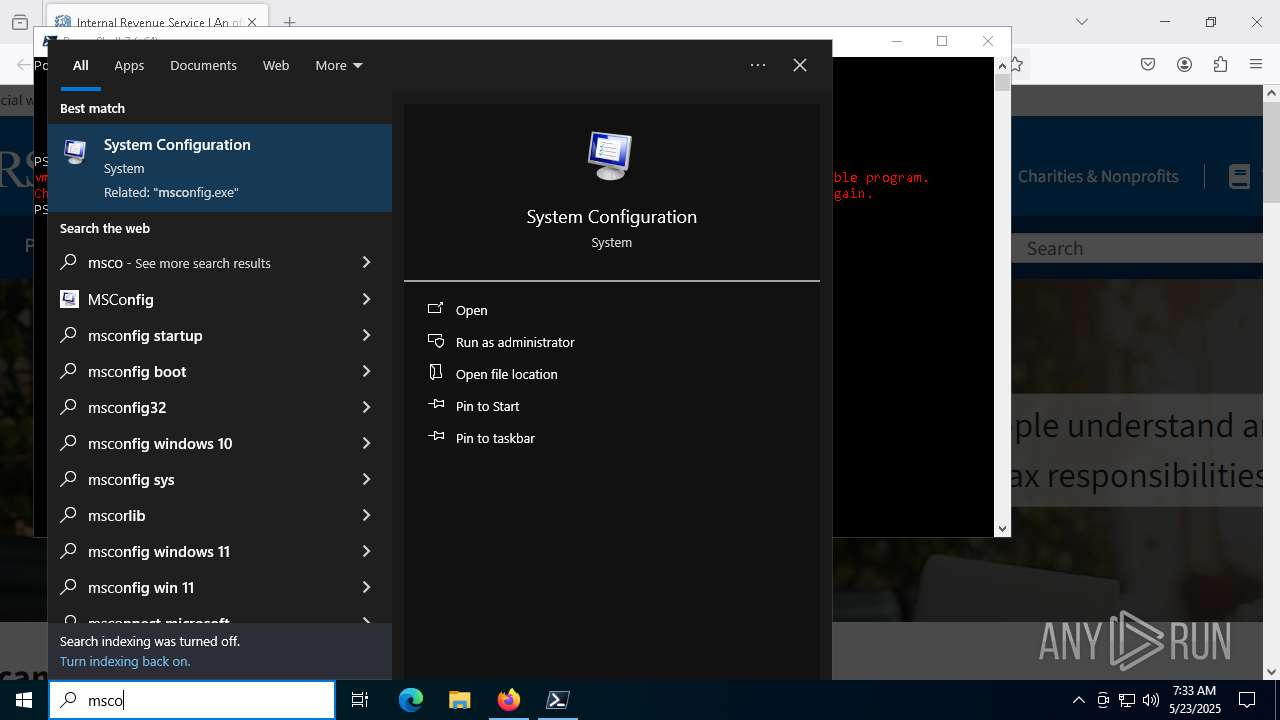The height and width of the screenshot is (720, 1280).
Task: Click the Firefox sidebar toggle icon
Action: (20, 22)
